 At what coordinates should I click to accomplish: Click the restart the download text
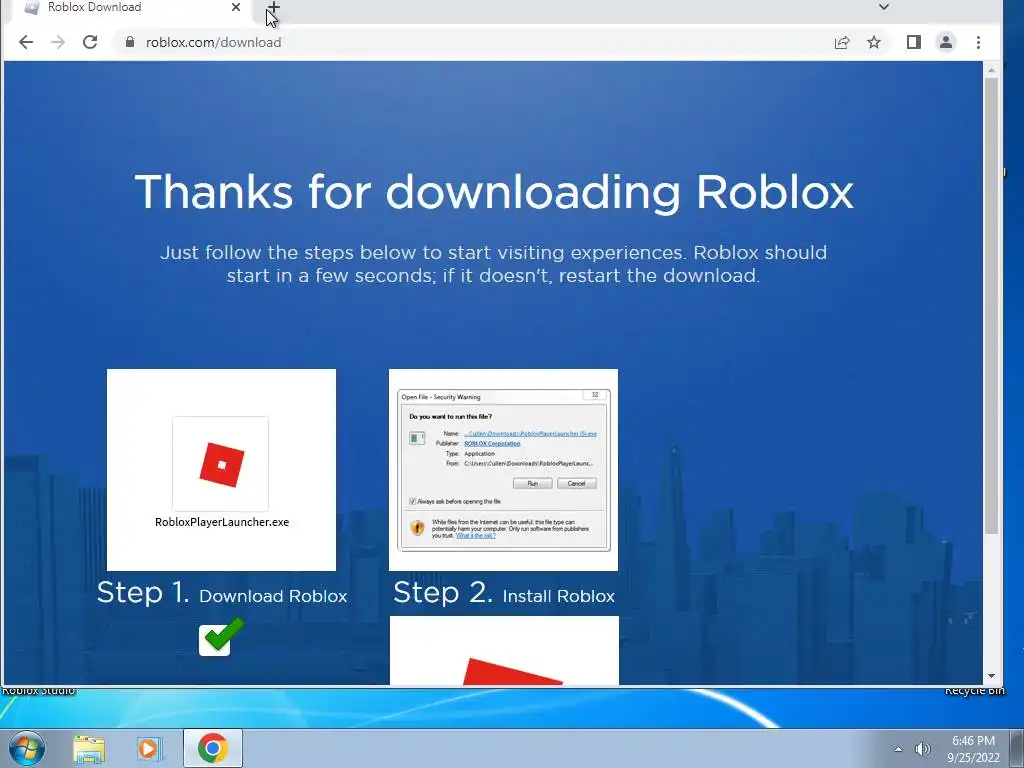659,276
